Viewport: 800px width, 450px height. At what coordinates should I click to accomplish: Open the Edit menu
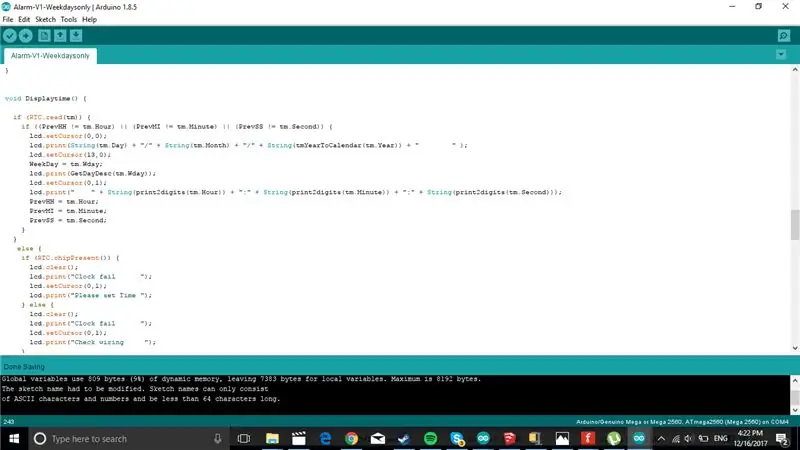point(24,19)
